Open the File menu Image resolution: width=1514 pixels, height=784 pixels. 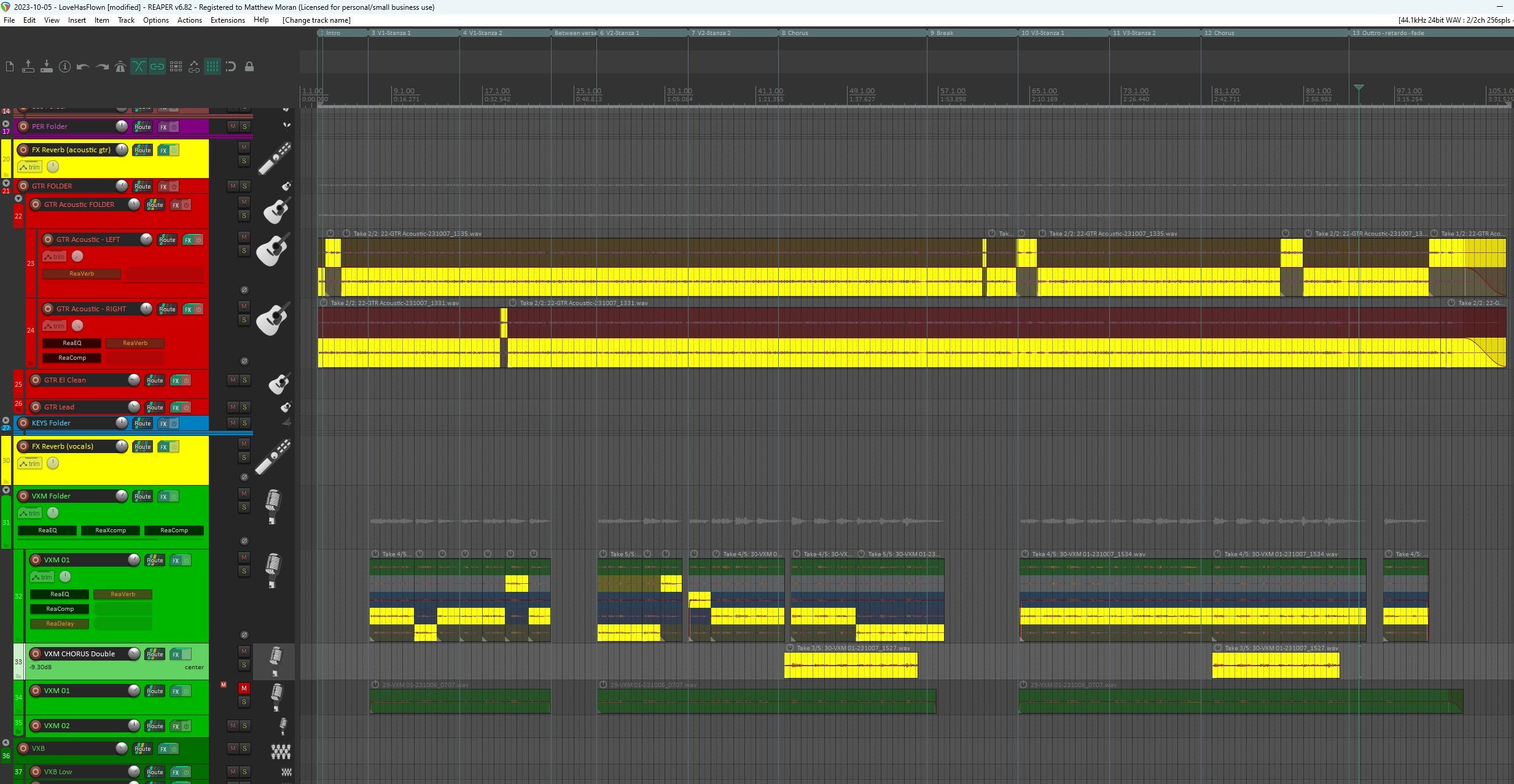9,20
